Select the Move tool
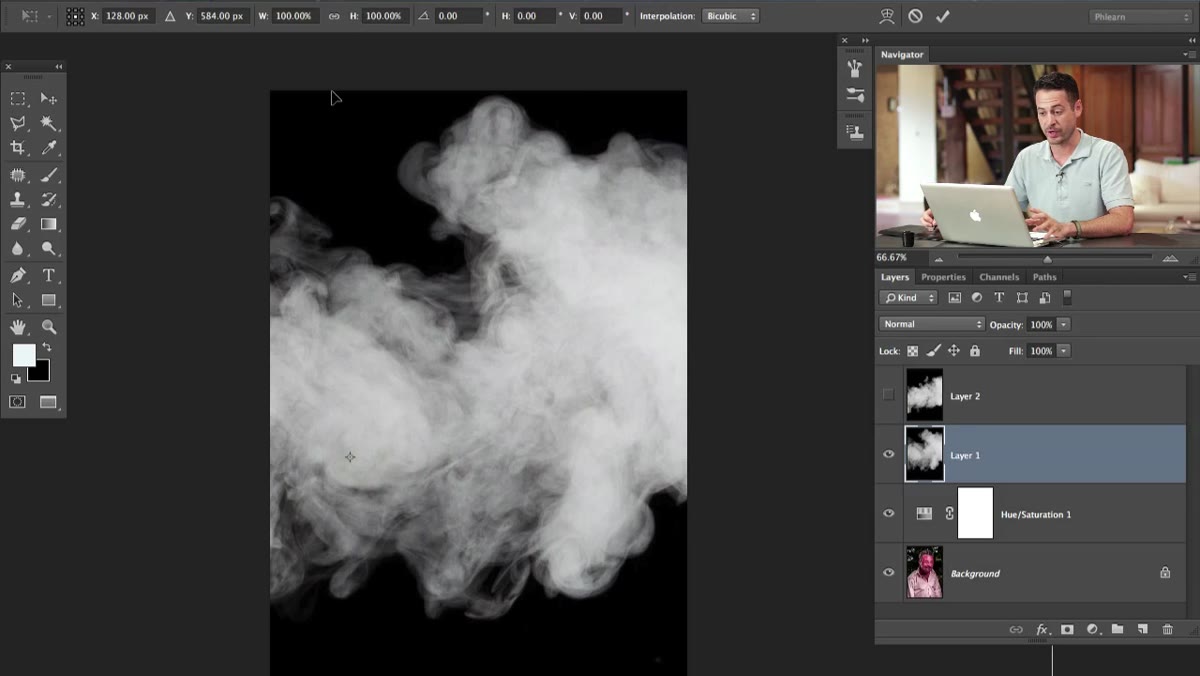 pos(48,98)
